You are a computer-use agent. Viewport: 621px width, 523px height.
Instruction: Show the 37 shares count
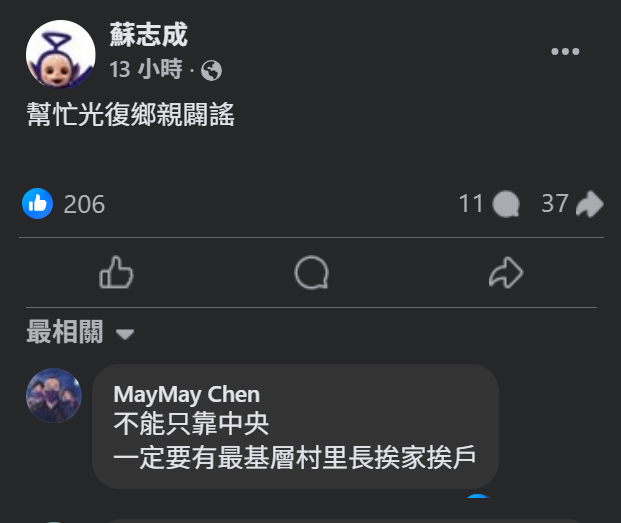click(x=555, y=203)
